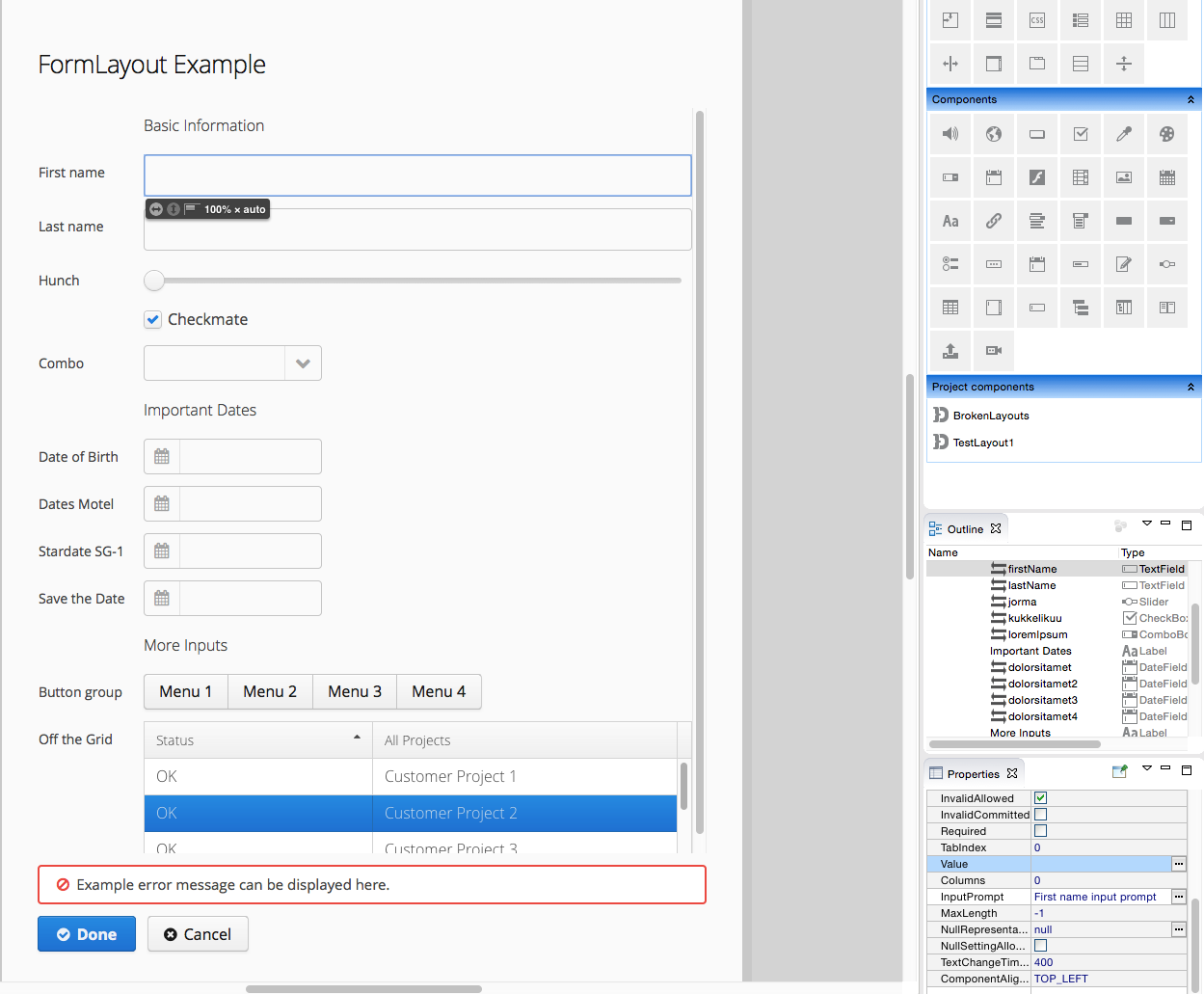Select the Link component icon
Viewport: 1204px width, 994px height.
(994, 221)
